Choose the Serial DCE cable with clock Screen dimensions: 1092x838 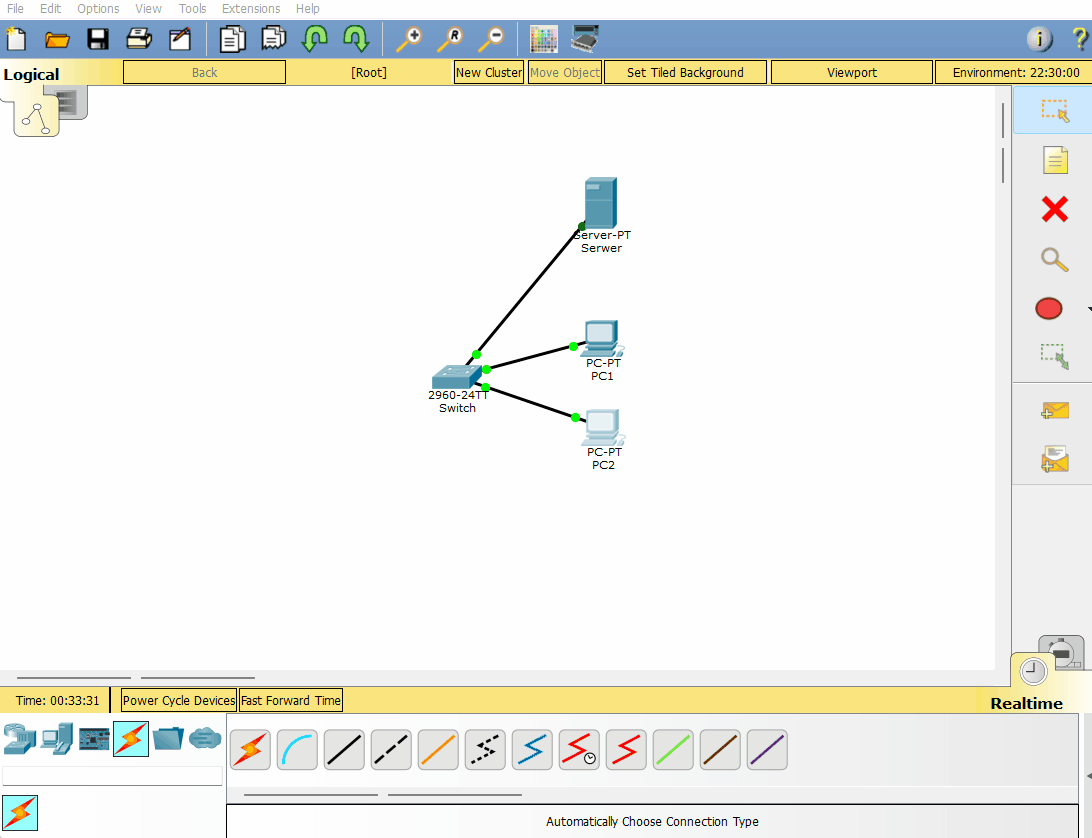click(x=579, y=750)
